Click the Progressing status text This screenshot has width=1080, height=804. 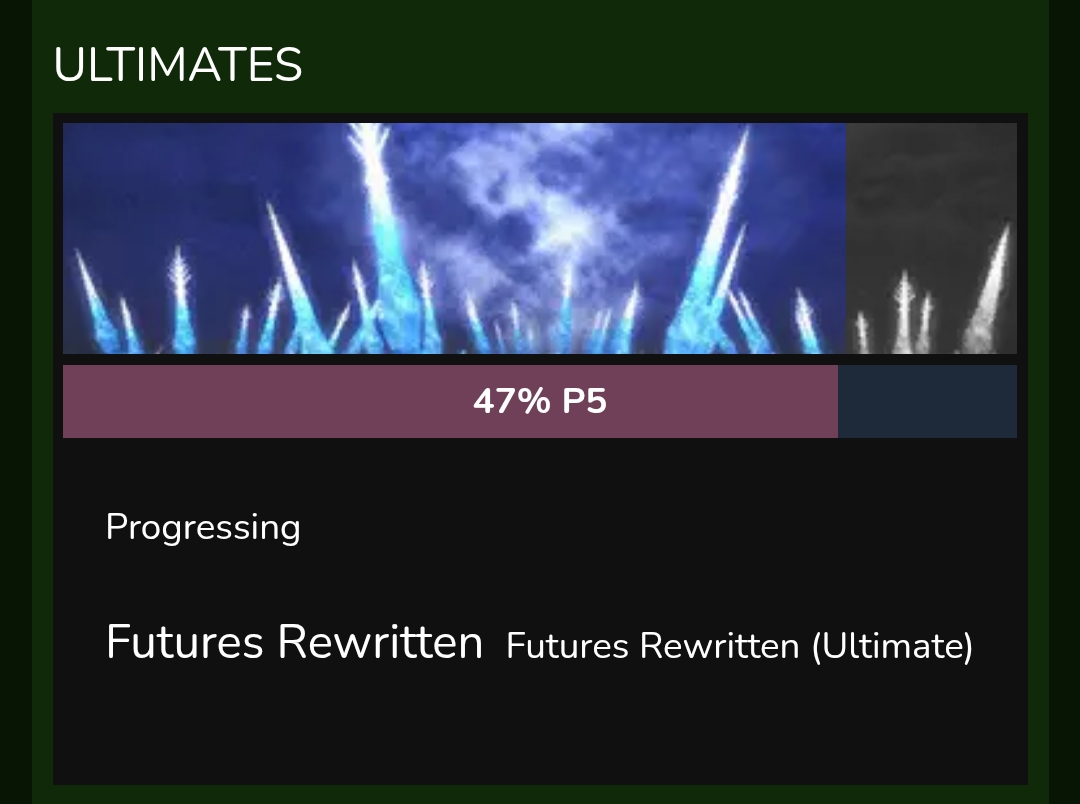point(203,528)
